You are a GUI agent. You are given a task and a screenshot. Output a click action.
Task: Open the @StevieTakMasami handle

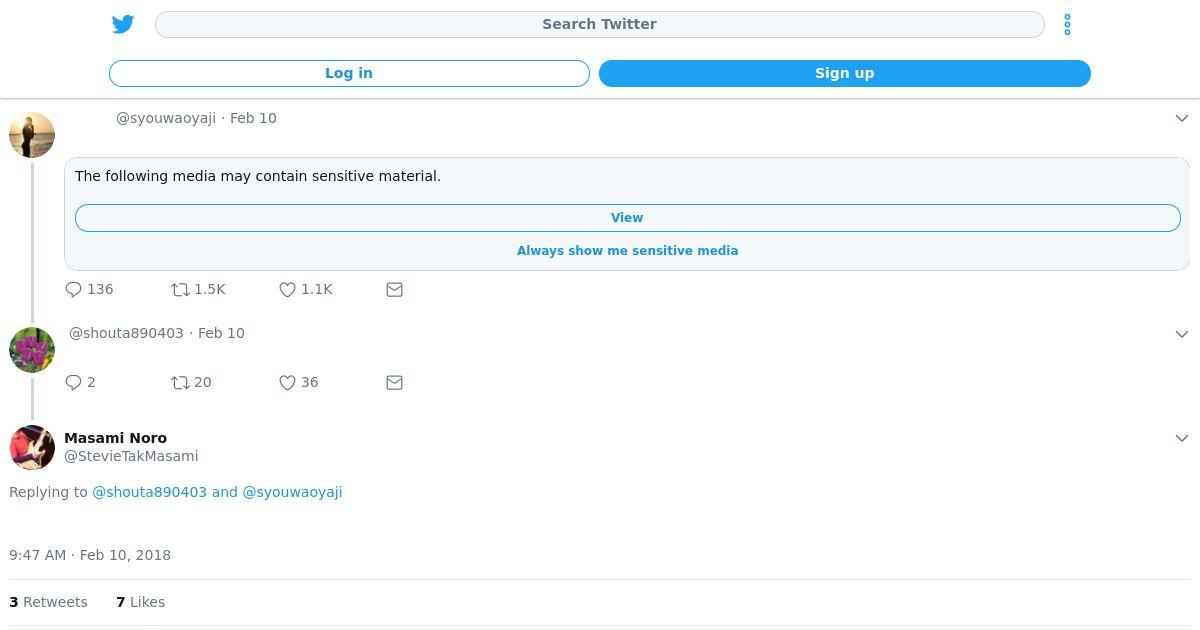[131, 456]
